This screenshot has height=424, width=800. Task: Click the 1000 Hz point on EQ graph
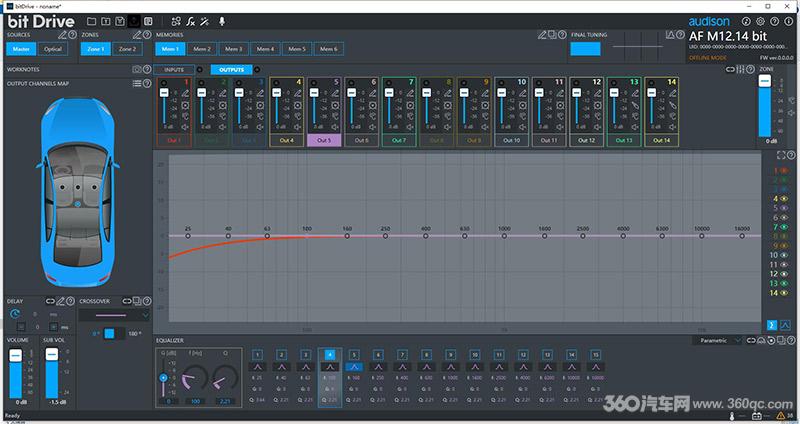point(504,236)
